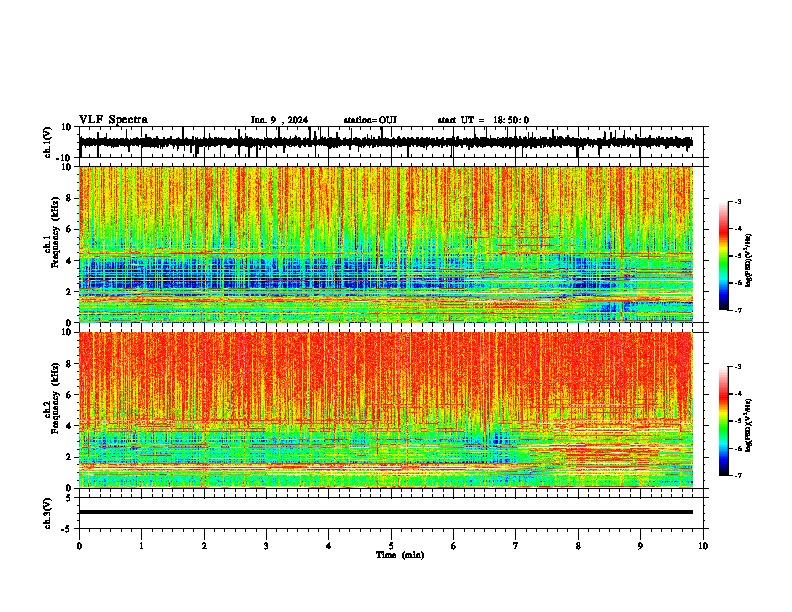The image size is (792, 612).
Task: Click the ch.1 voltage waveform trace
Action: (x=385, y=142)
